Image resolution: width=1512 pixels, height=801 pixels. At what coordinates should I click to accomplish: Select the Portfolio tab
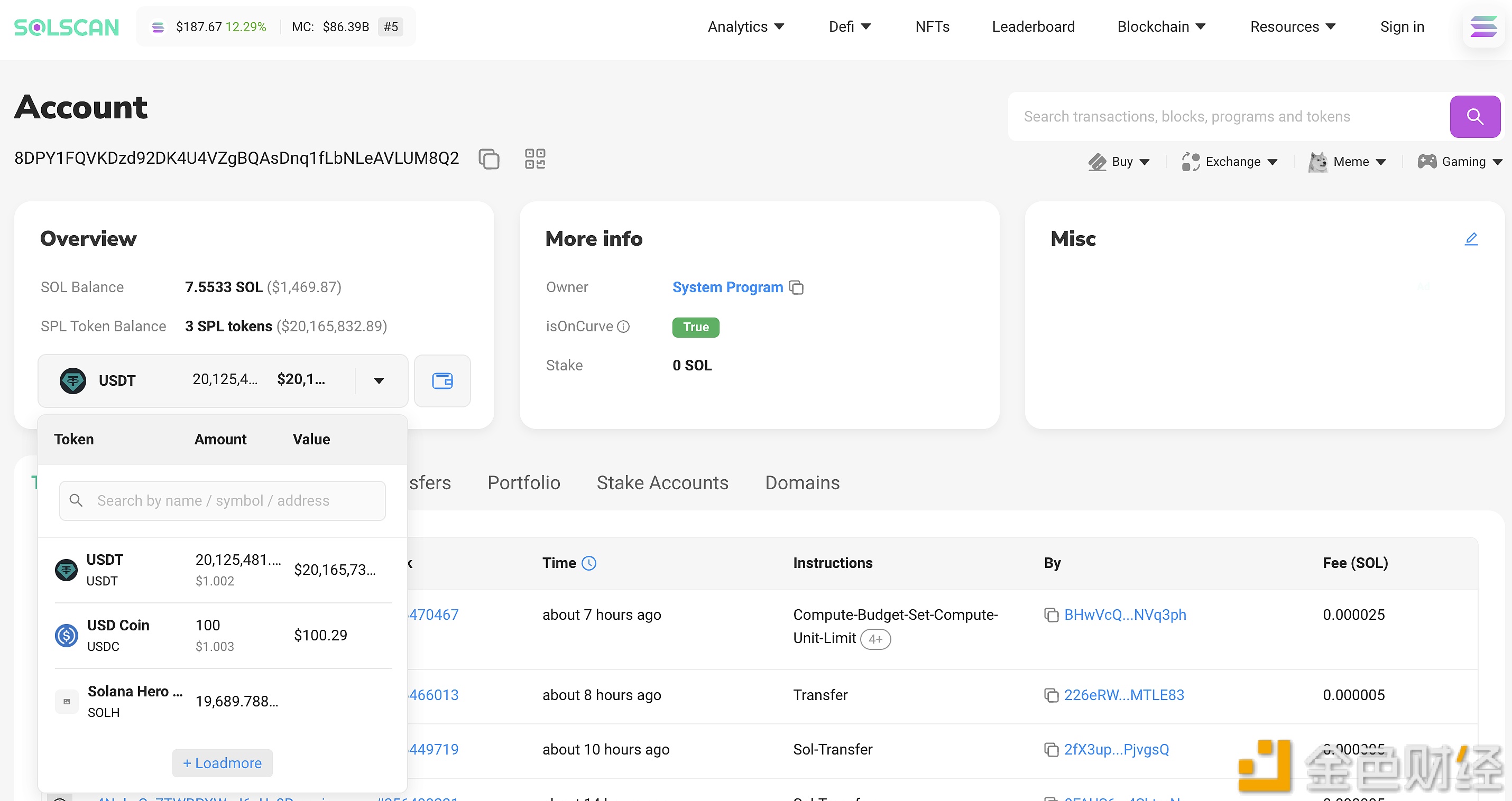[523, 483]
